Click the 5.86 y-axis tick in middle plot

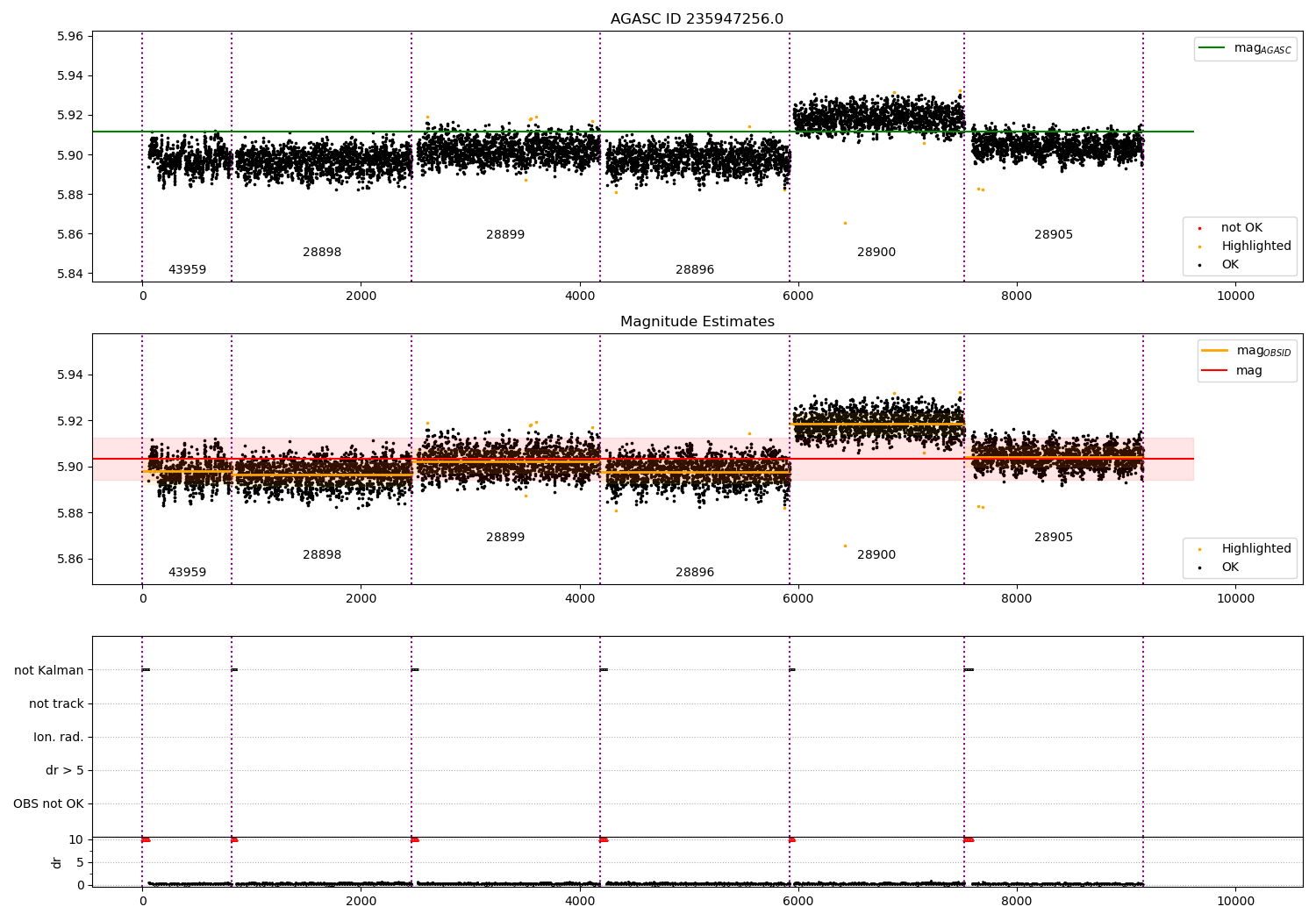[69, 560]
